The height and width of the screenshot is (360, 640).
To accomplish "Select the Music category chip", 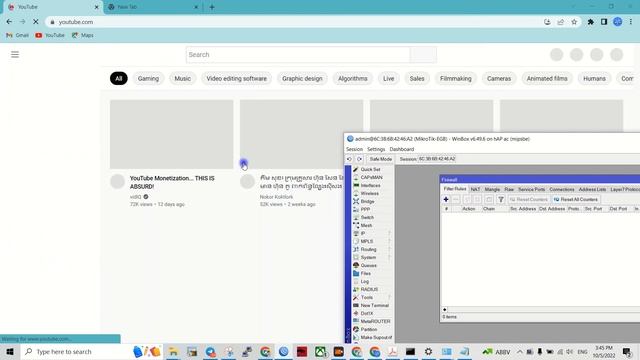I will (x=182, y=78).
